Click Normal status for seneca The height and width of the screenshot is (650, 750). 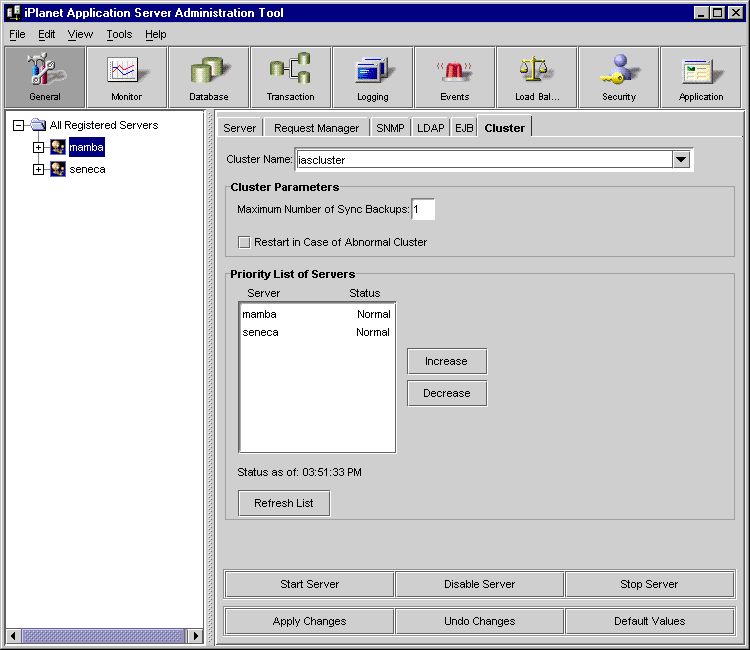tap(373, 332)
